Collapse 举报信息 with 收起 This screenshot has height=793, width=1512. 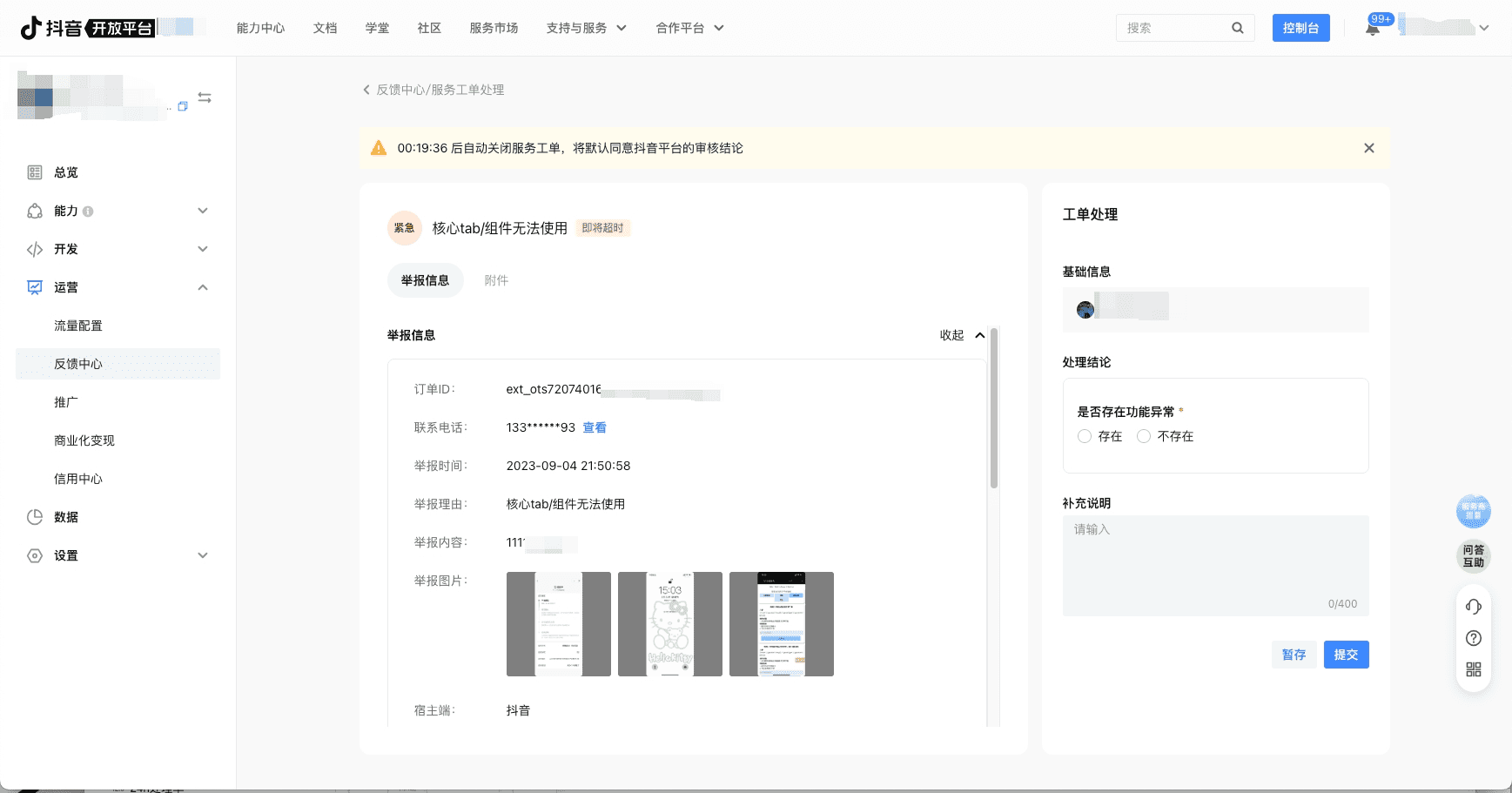962,335
